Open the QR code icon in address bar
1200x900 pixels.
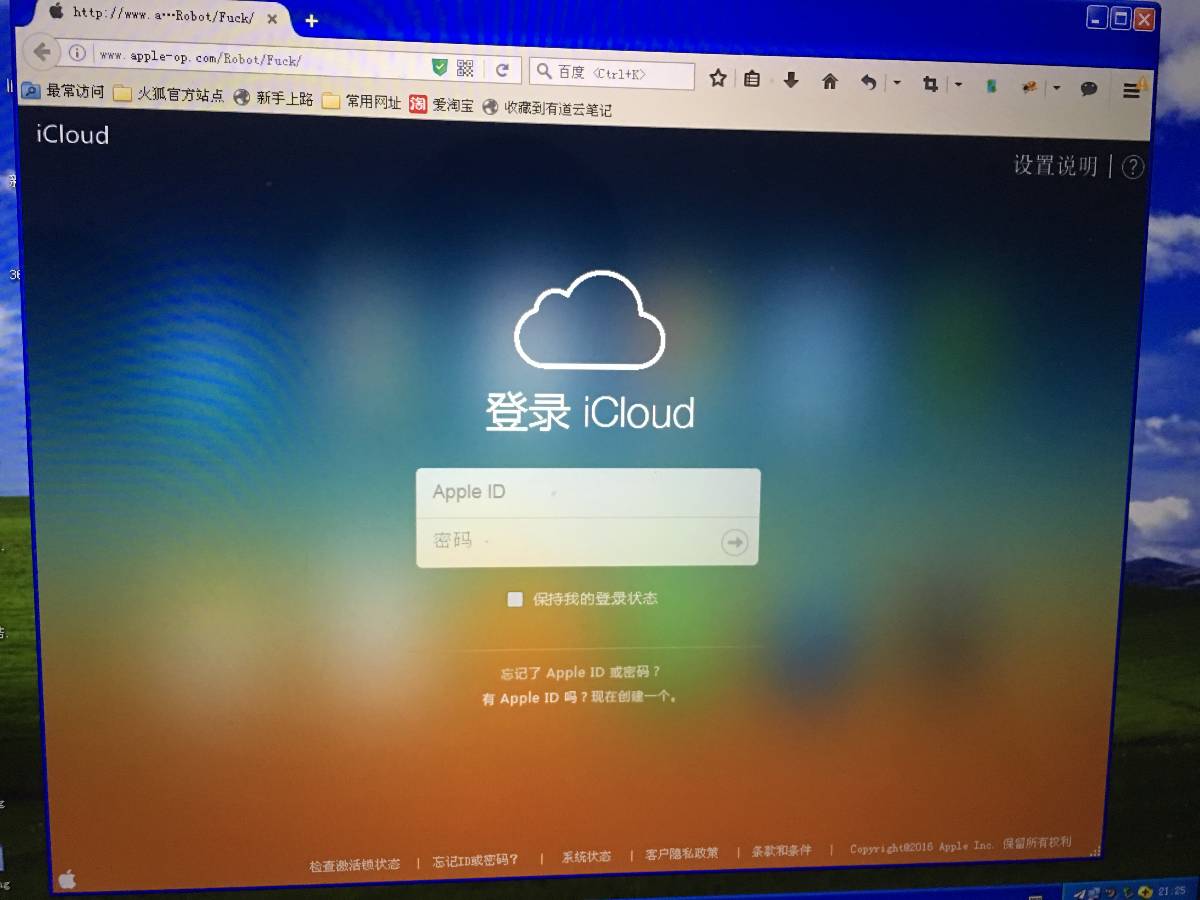pos(465,68)
